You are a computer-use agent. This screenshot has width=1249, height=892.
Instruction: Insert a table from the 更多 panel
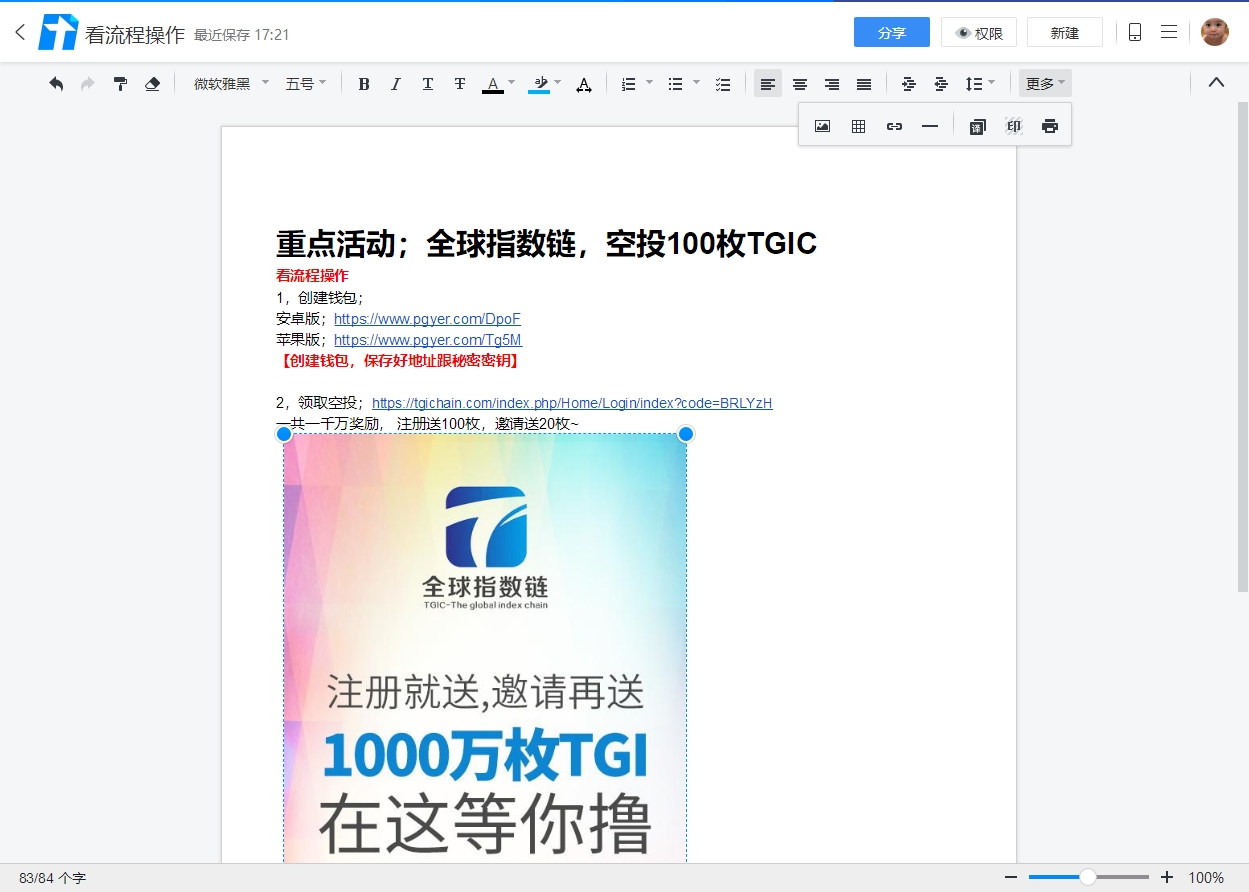pyautogui.click(x=858, y=126)
